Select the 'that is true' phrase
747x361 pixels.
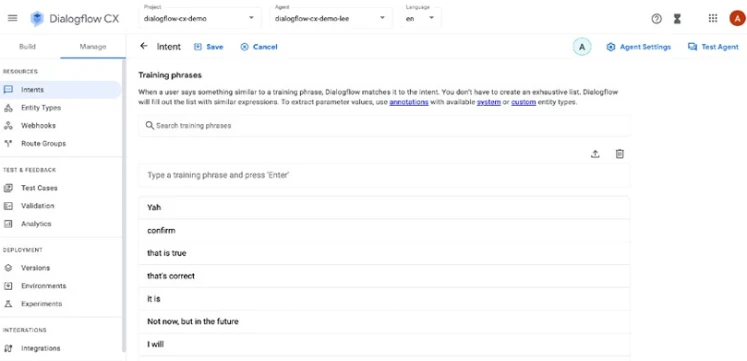(385, 253)
